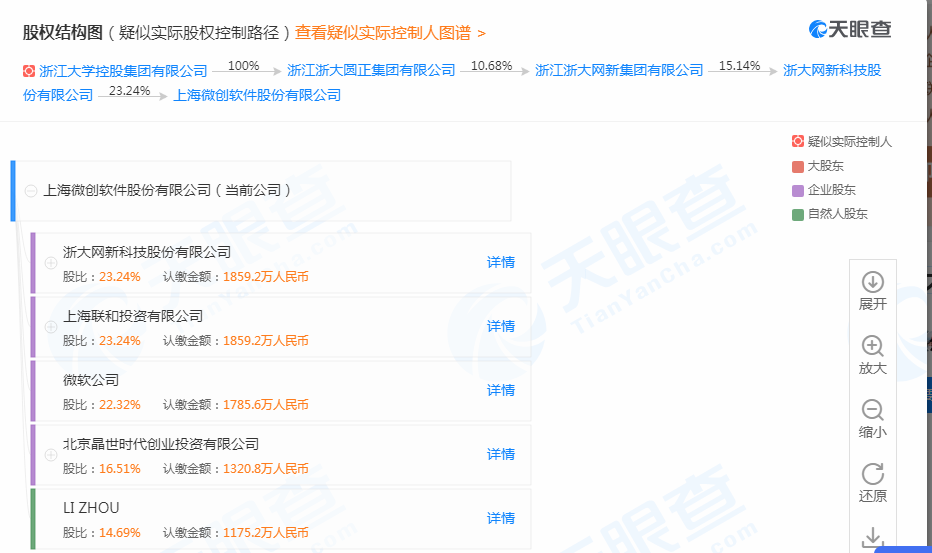Screen dimensions: 932x553
Task: Click the 展开 expand-all icon
Action: (x=873, y=282)
